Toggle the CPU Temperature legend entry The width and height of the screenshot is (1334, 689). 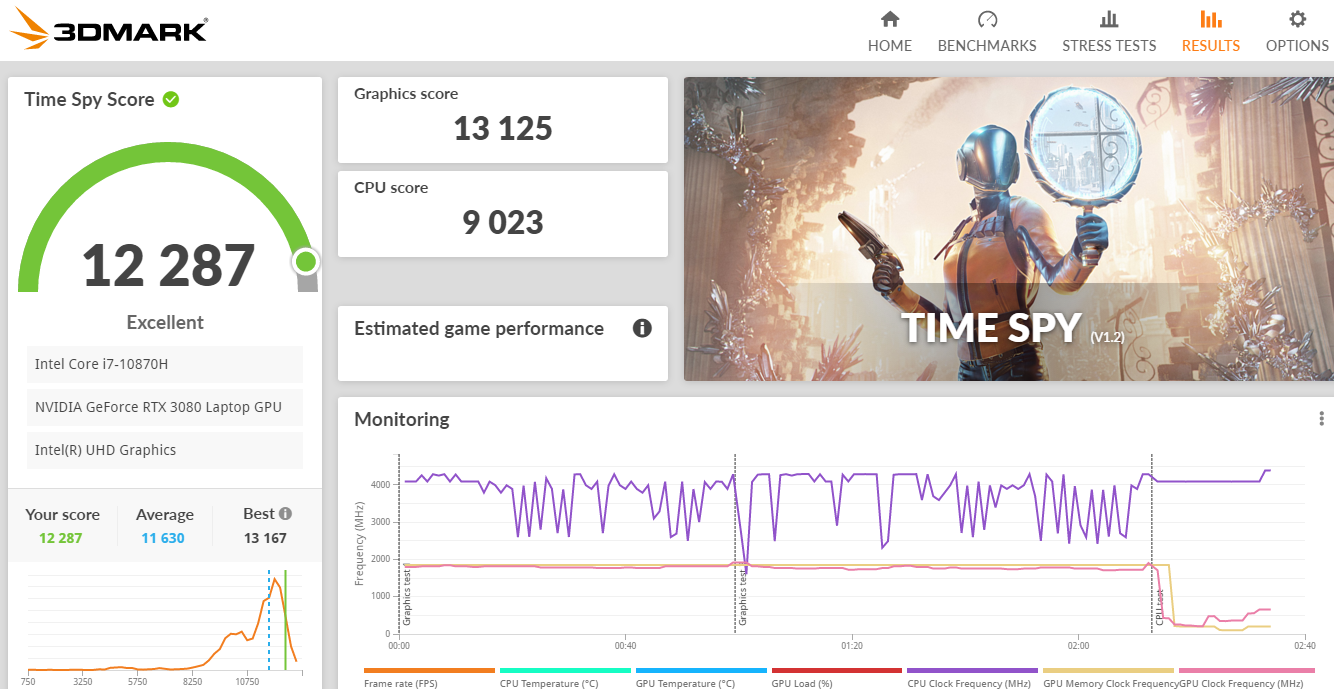click(x=565, y=678)
